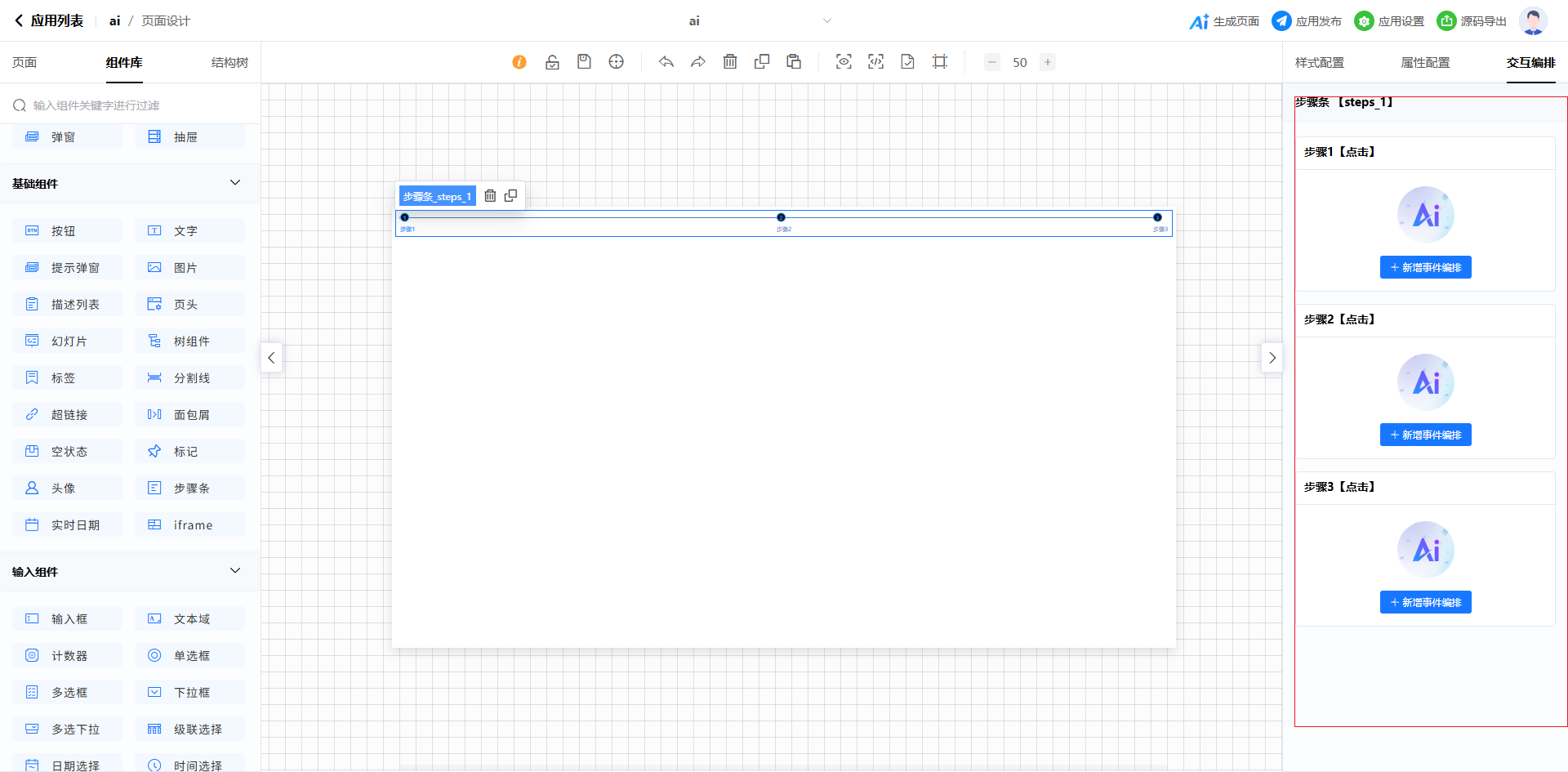Click the paste icon in toolbar
This screenshot has height=772, width=1568.
click(794, 62)
